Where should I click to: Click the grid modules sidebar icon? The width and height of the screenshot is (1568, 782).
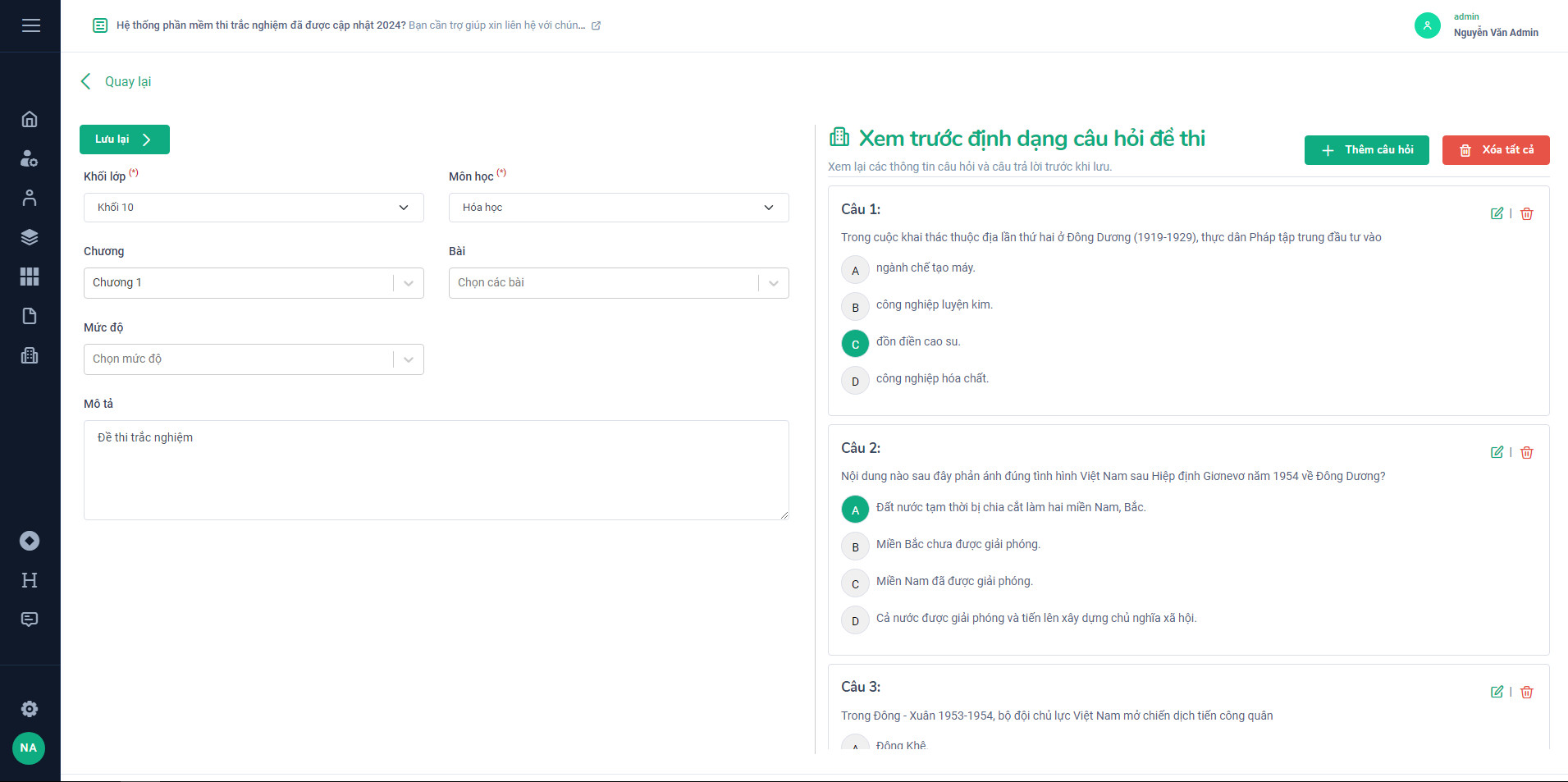(x=30, y=277)
